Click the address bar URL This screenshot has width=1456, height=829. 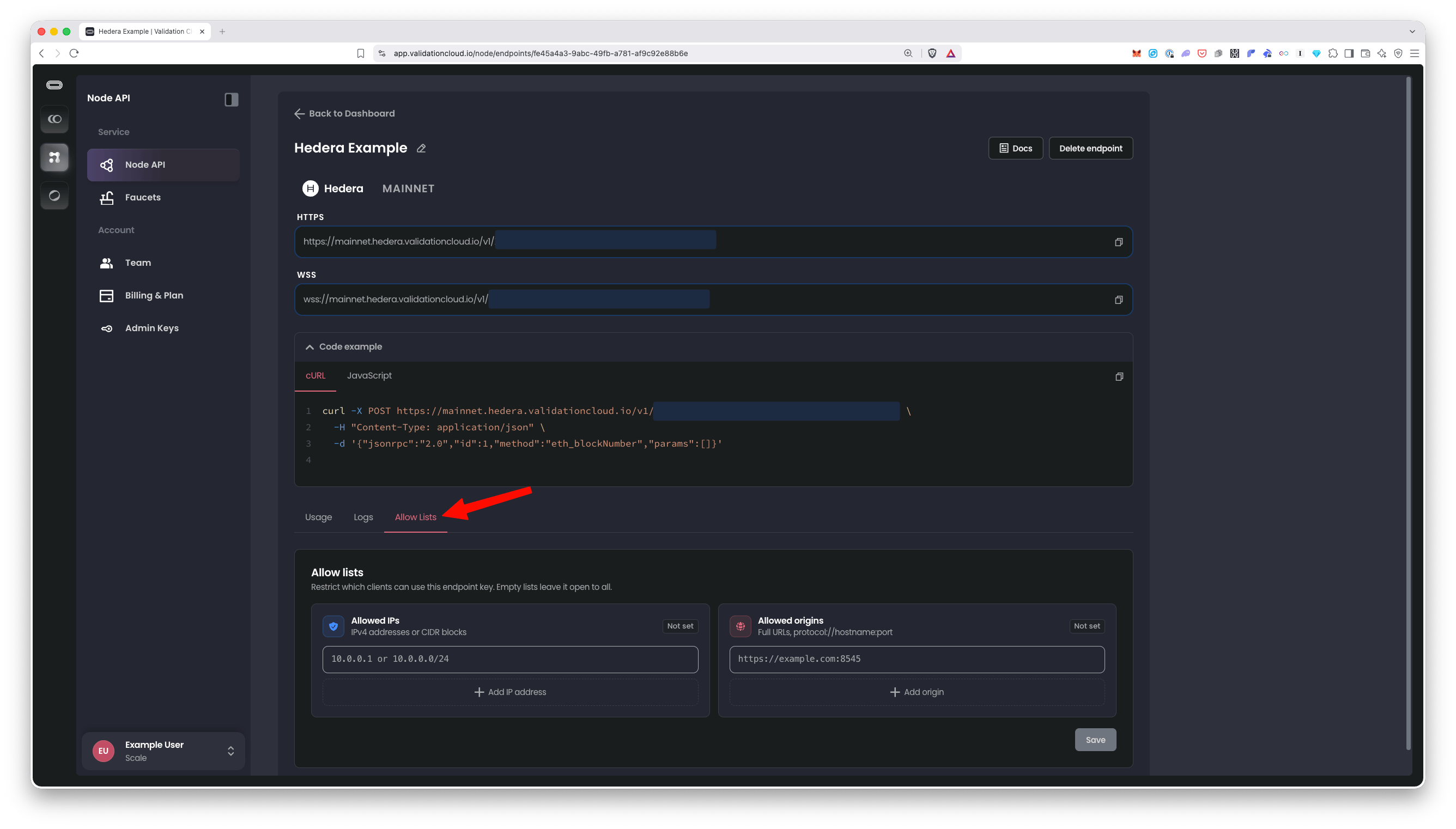(x=541, y=53)
